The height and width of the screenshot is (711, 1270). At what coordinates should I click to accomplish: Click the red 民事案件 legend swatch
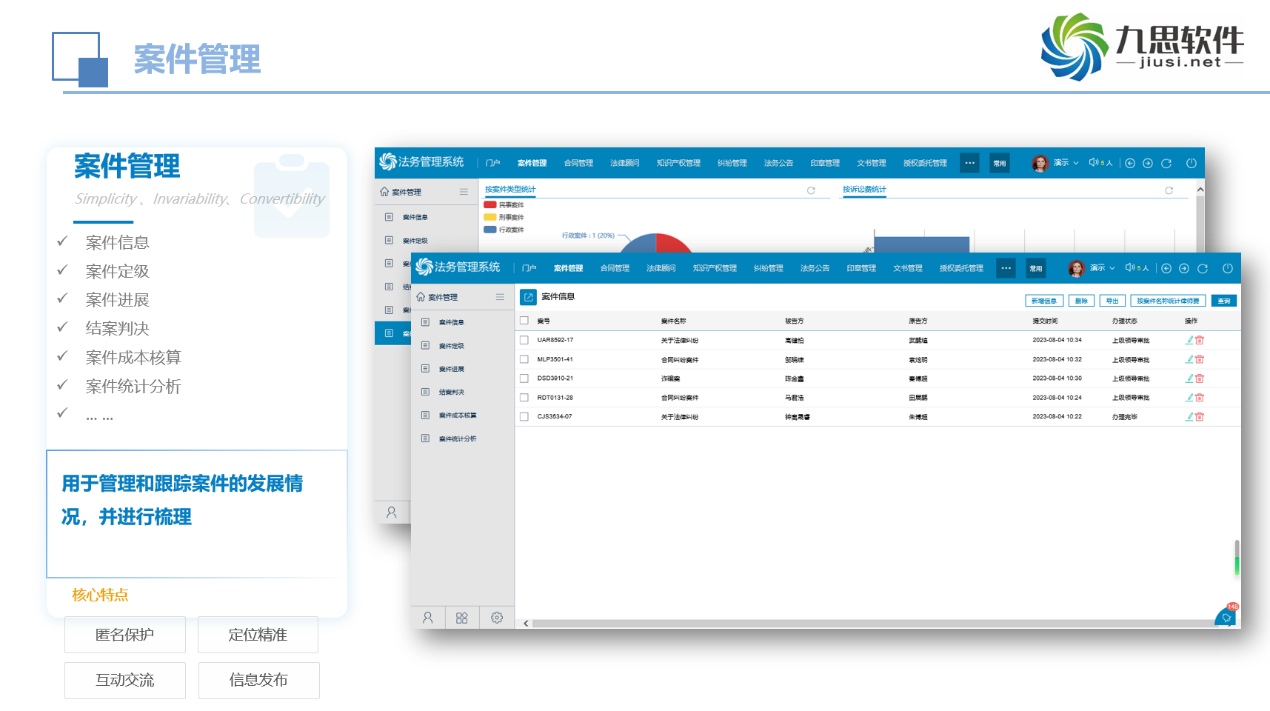tap(490, 204)
